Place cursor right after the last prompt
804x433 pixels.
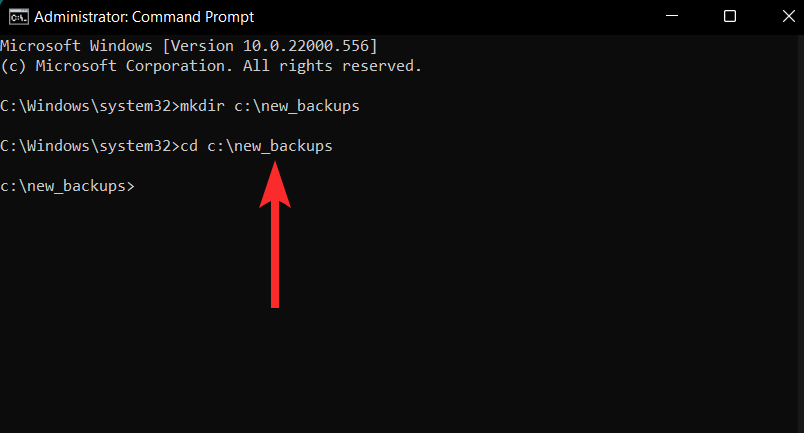pos(137,186)
